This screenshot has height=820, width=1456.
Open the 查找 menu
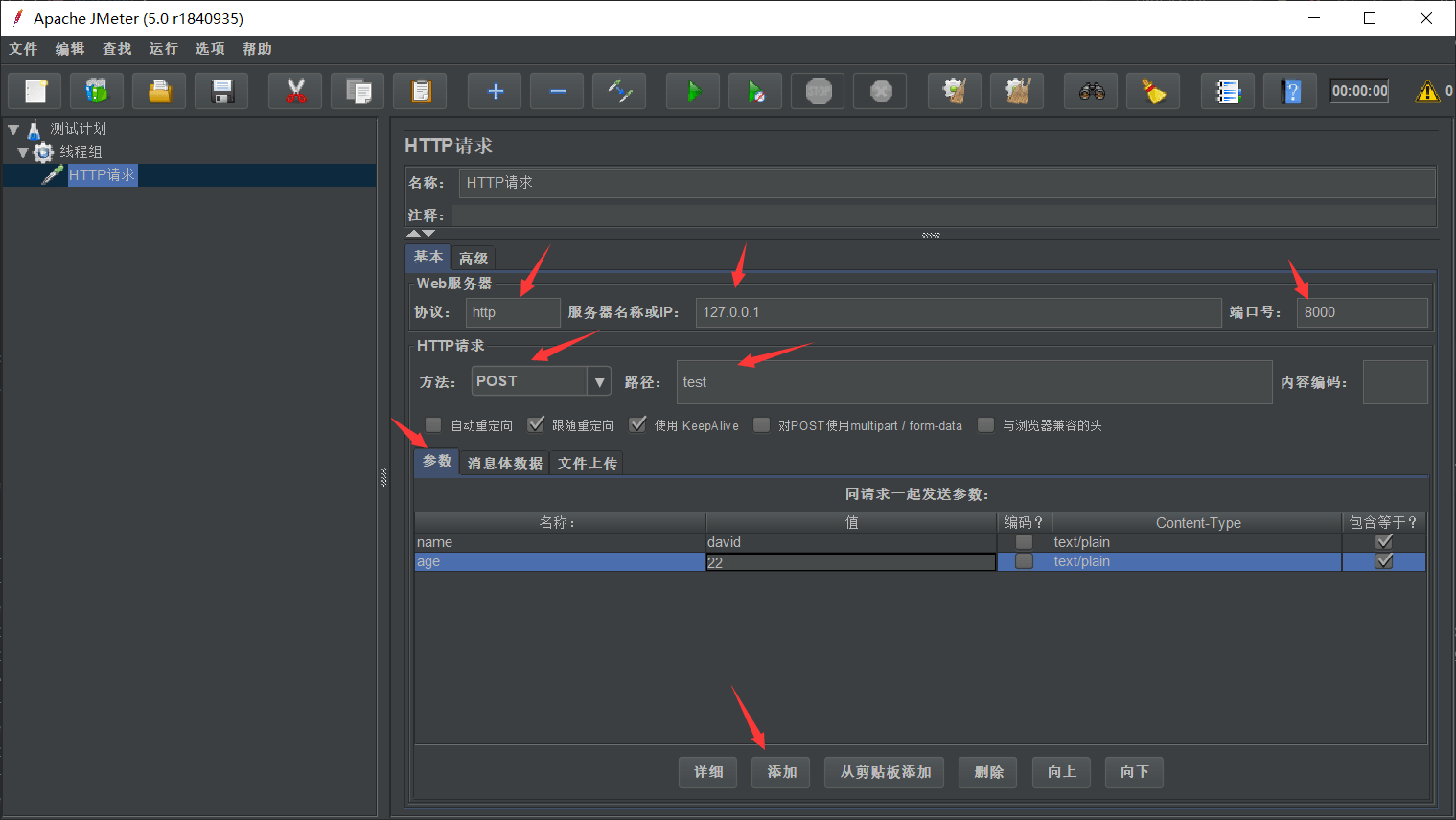pos(117,49)
